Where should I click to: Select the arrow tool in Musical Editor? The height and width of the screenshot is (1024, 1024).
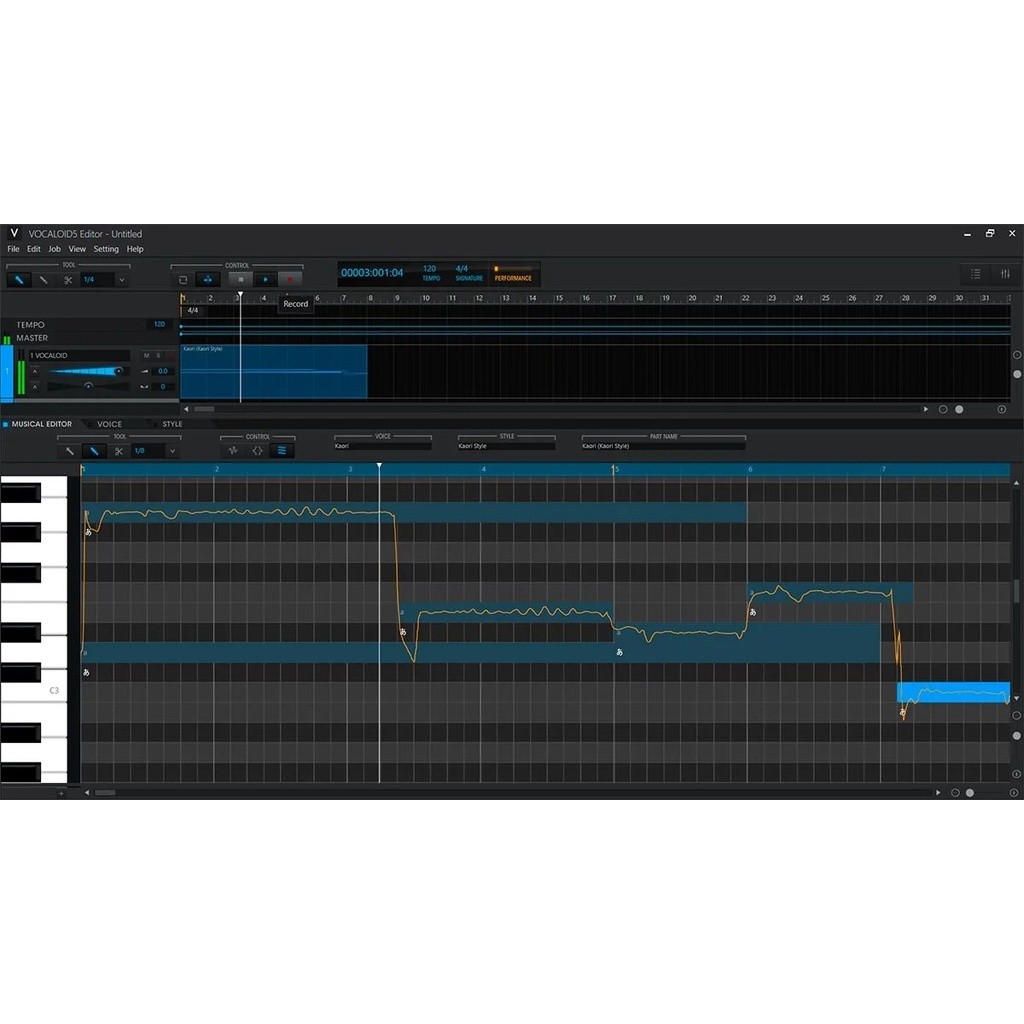70,451
